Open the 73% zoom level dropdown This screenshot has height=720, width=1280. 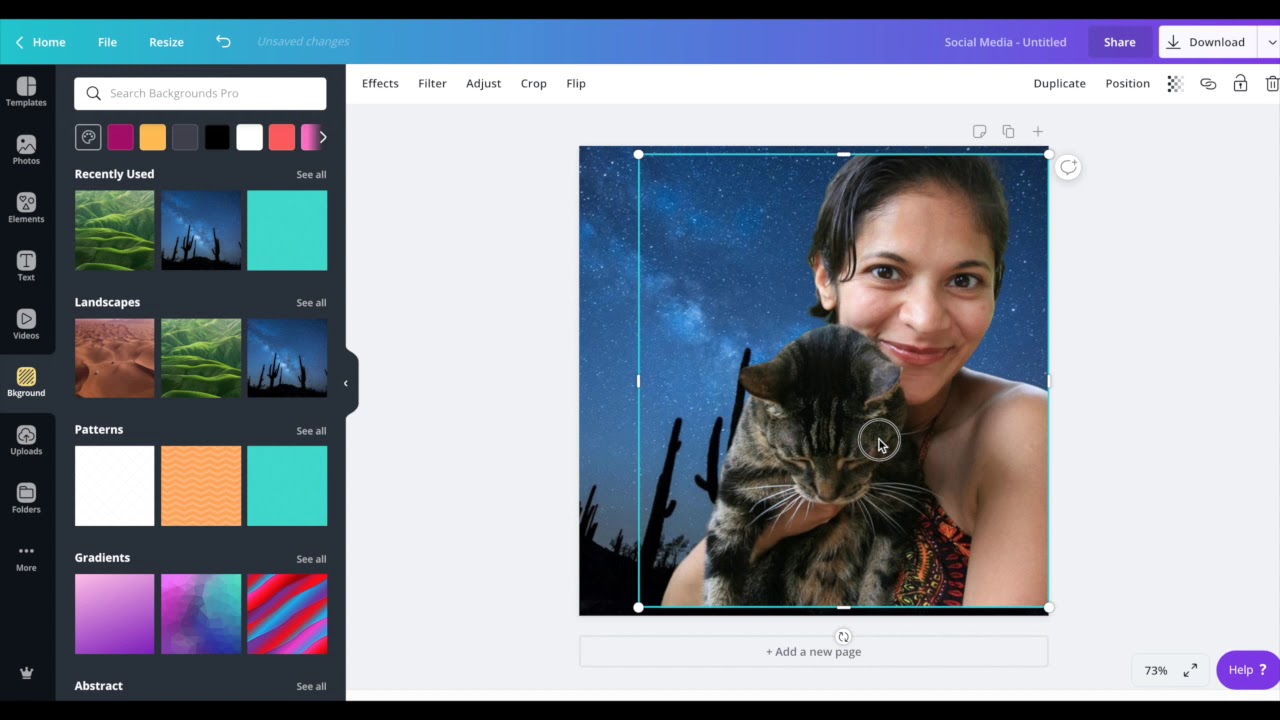1156,670
